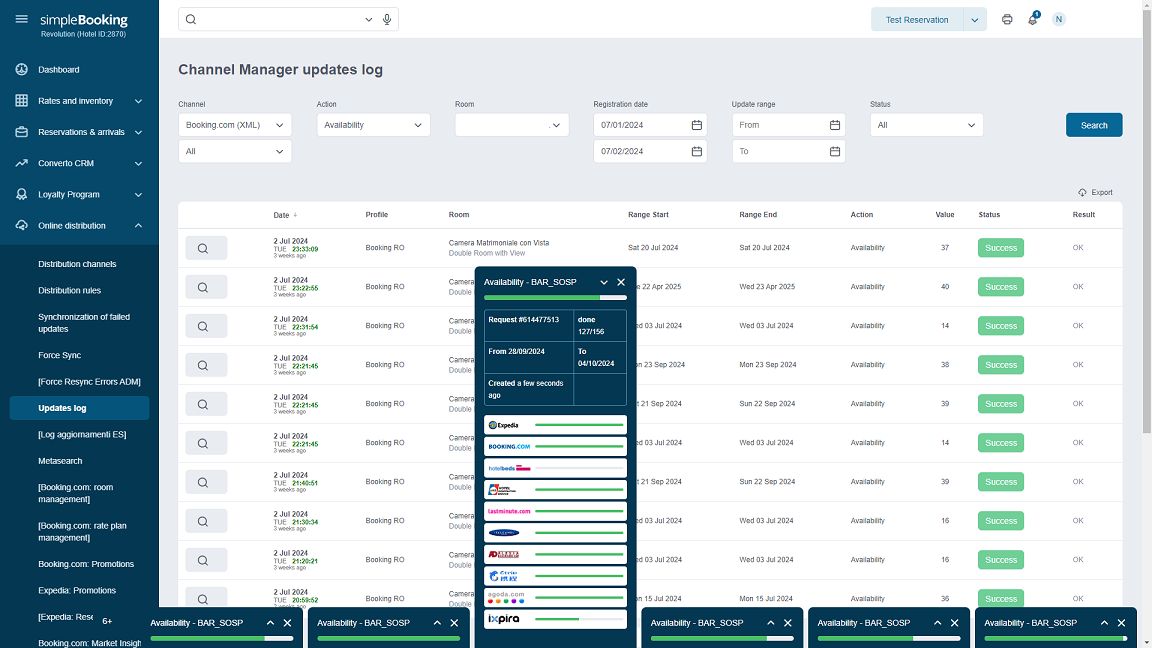This screenshot has width=1152, height=648.
Task: Click the agoda.com channel logo in popup
Action: click(506, 597)
